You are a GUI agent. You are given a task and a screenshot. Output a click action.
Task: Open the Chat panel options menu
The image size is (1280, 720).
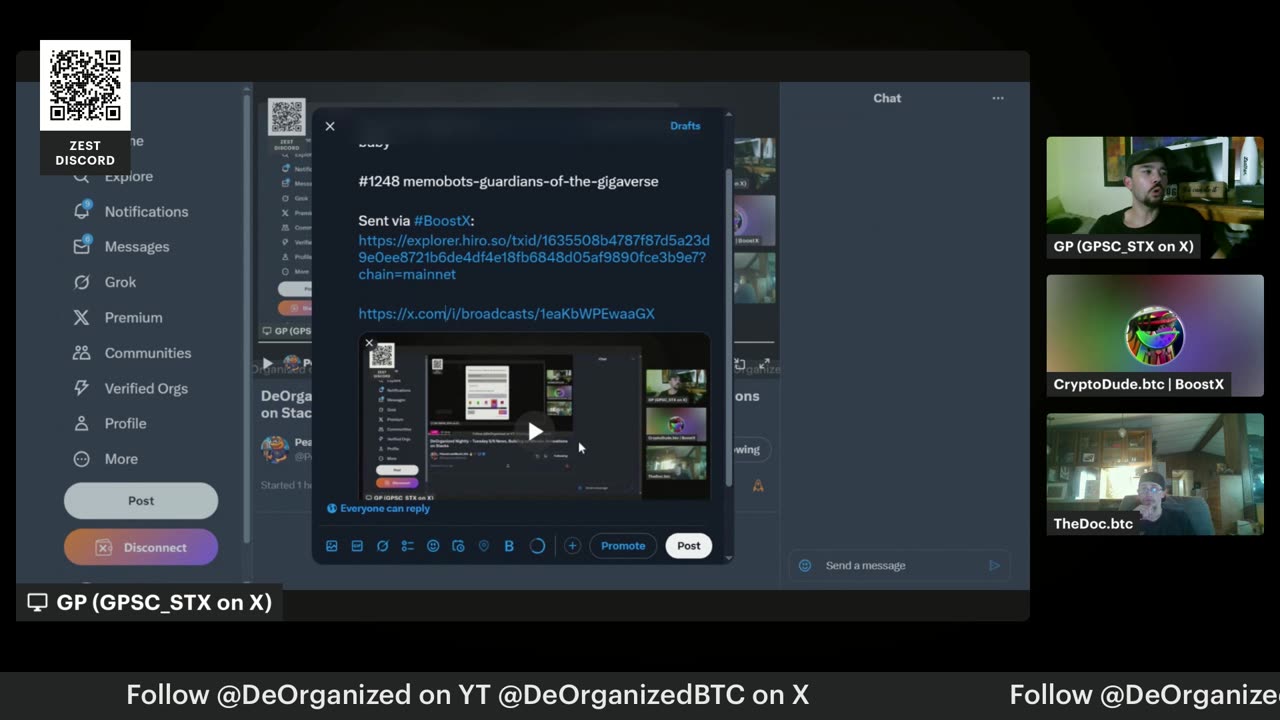tap(997, 98)
